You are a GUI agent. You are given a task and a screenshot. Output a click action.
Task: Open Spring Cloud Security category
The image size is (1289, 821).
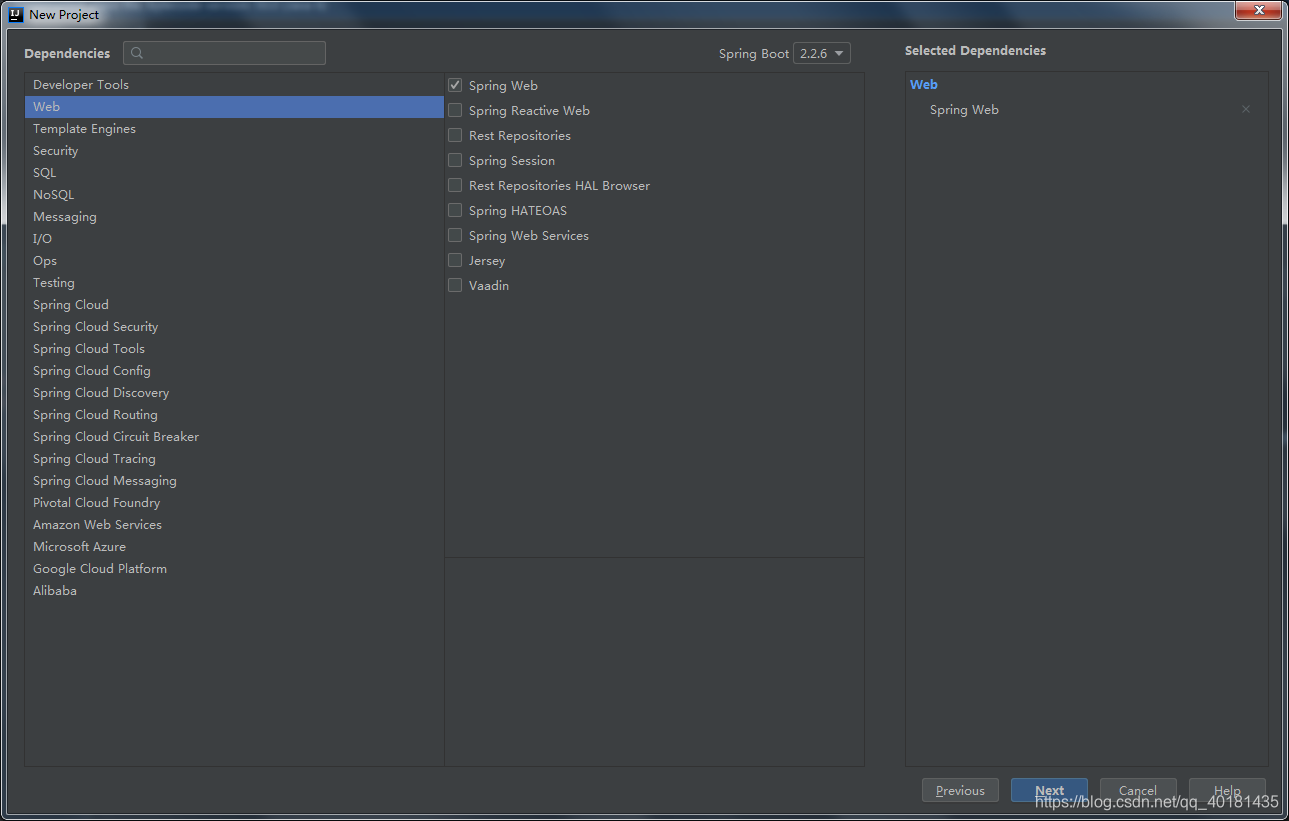(234, 327)
